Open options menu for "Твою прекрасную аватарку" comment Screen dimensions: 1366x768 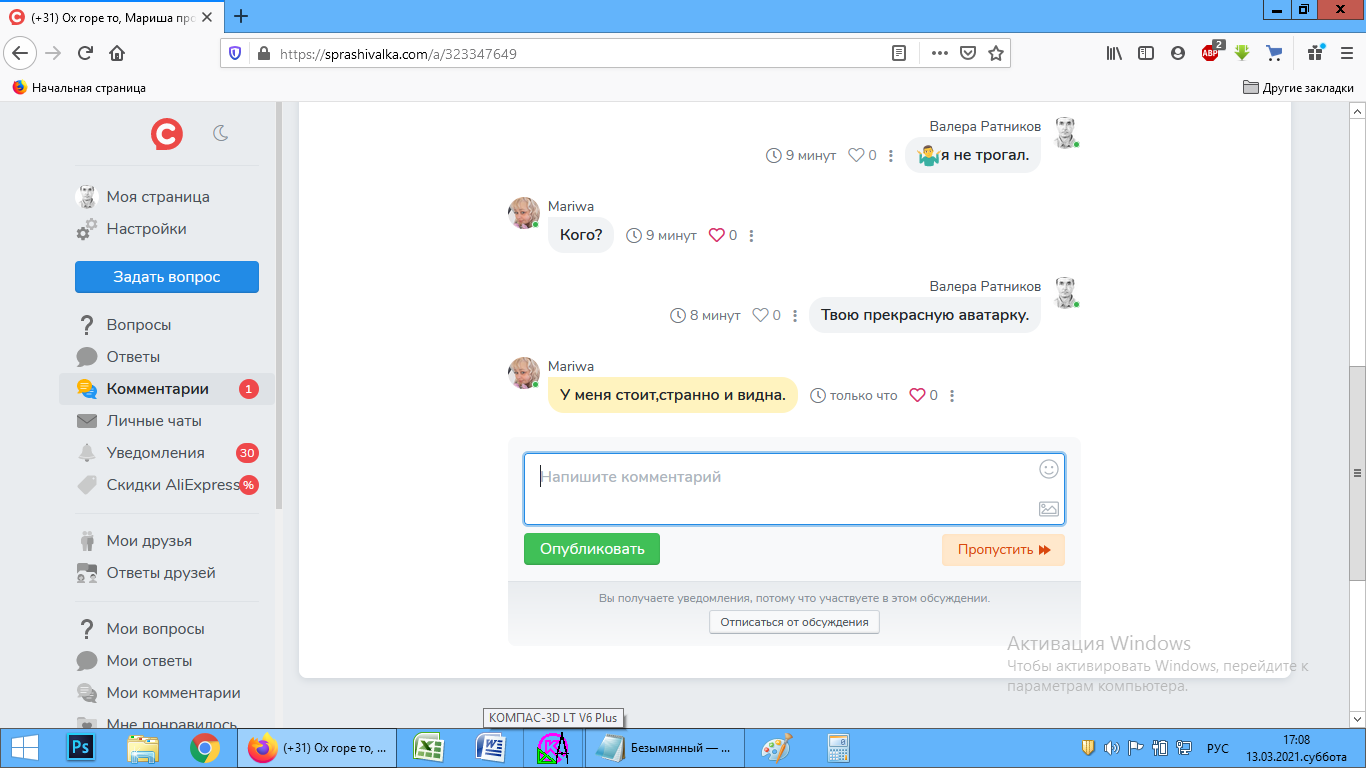[795, 316]
